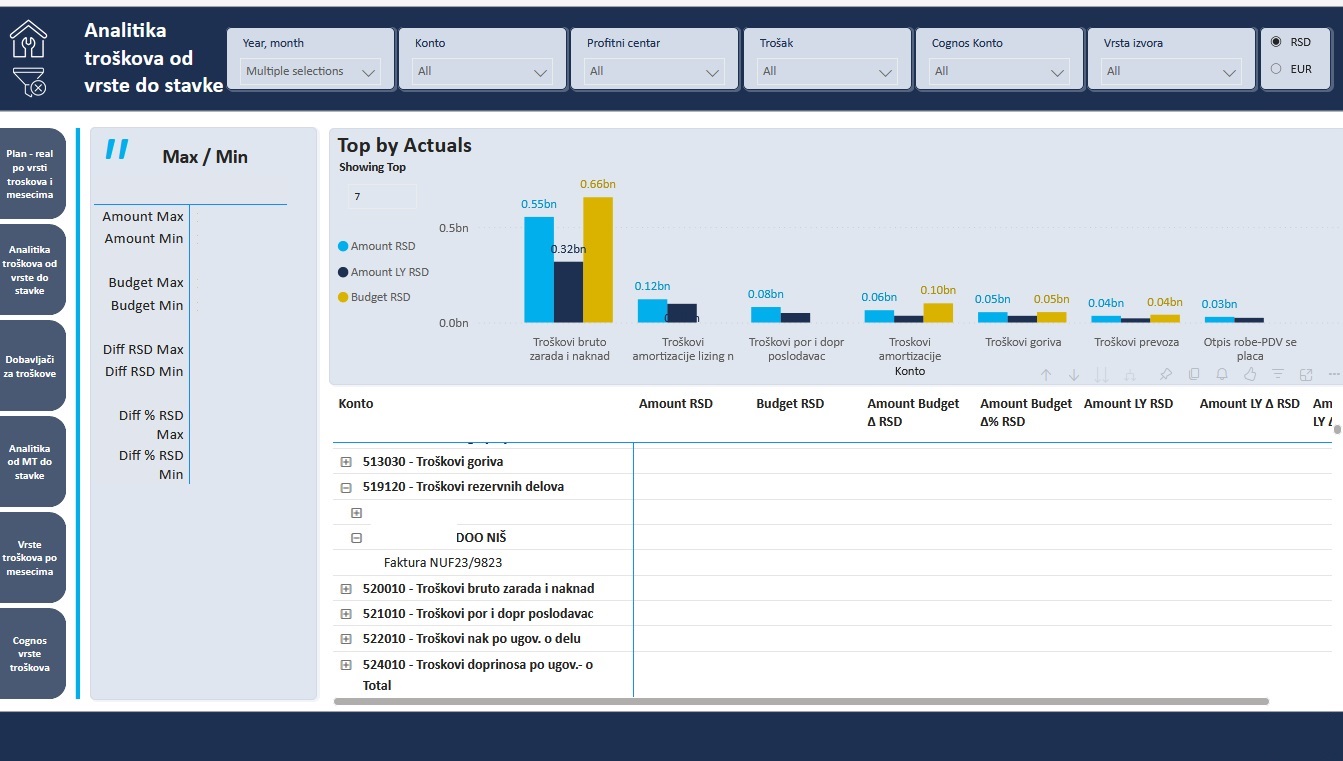The width and height of the screenshot is (1343, 761).
Task: Click the Max / Min card title
Action: 205,157
